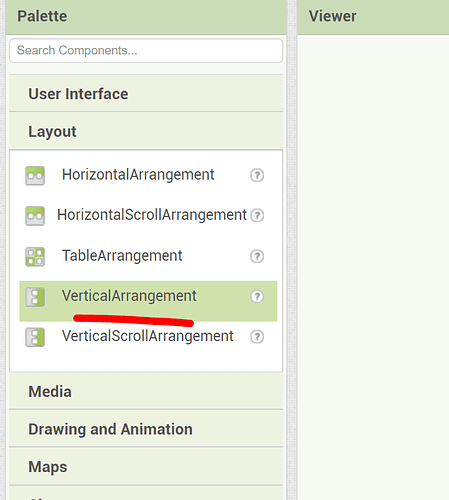
Task: Show the VerticalScrollArrangement help tooltip
Action: tap(257, 337)
